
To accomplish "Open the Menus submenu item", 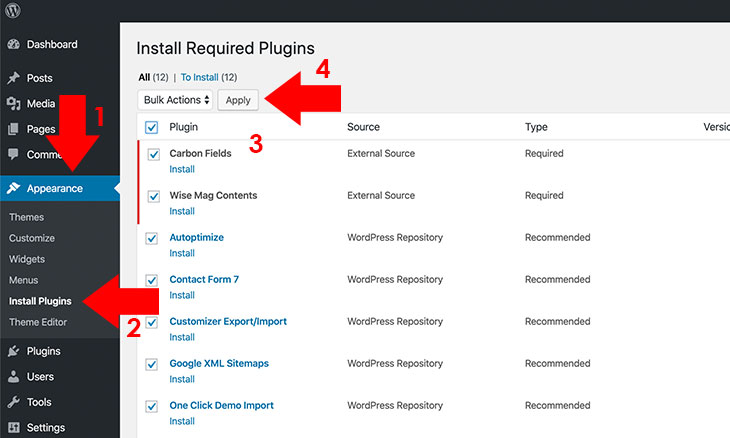I will point(23,280).
